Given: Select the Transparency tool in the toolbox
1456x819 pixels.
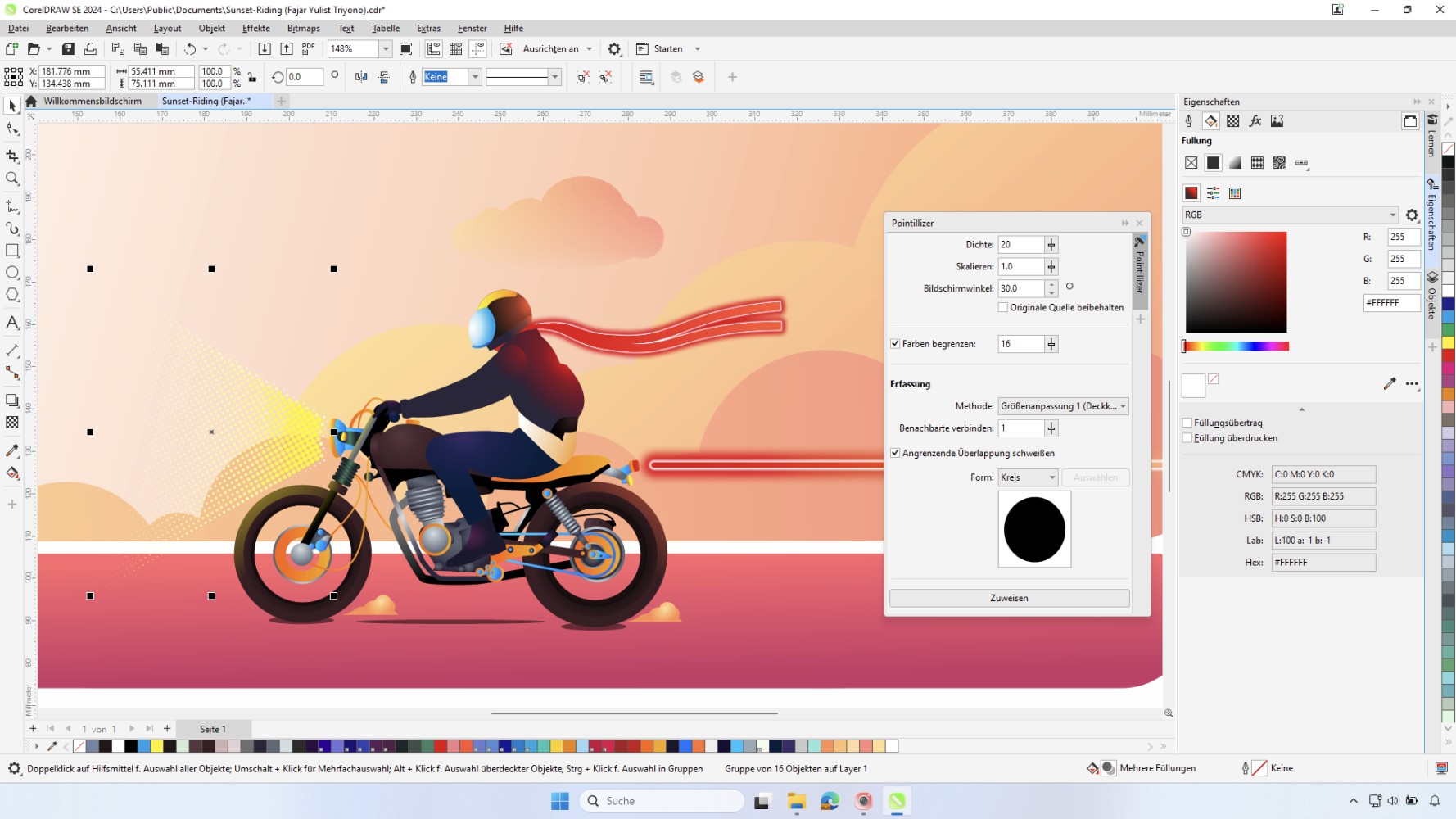Looking at the screenshot, I should 12,423.
